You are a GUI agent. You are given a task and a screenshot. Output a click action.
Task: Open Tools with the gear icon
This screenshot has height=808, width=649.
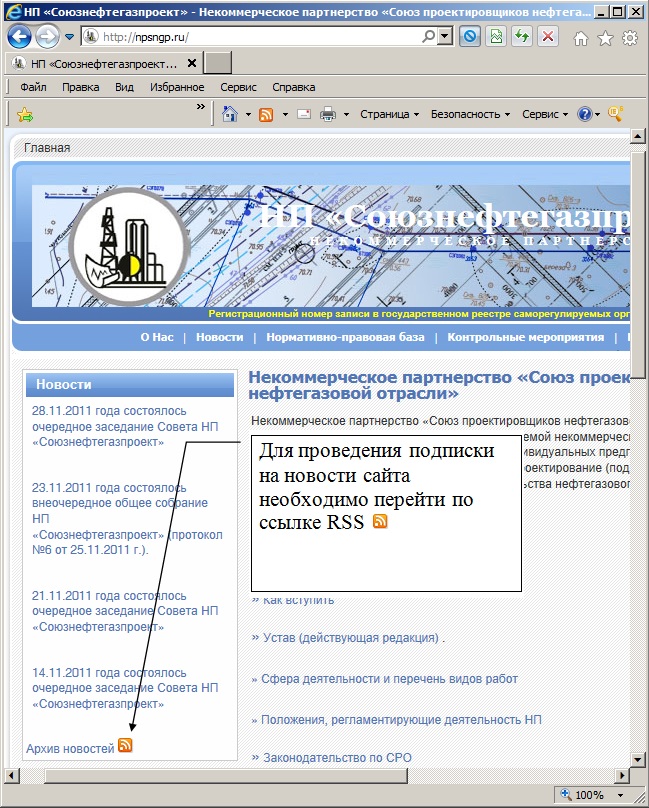click(630, 38)
